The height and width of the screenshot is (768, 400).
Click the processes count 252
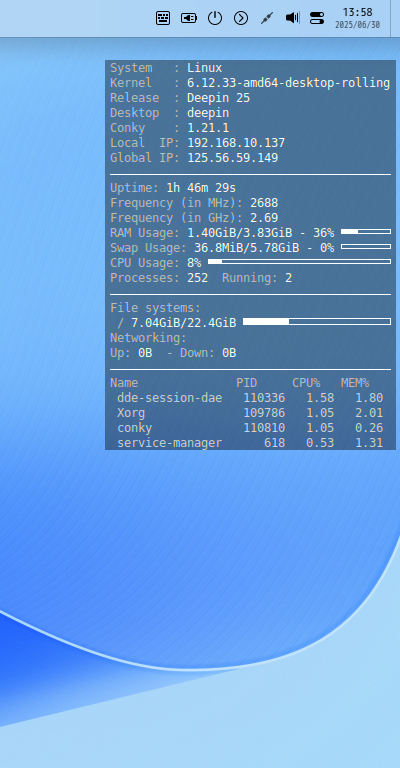tap(198, 278)
